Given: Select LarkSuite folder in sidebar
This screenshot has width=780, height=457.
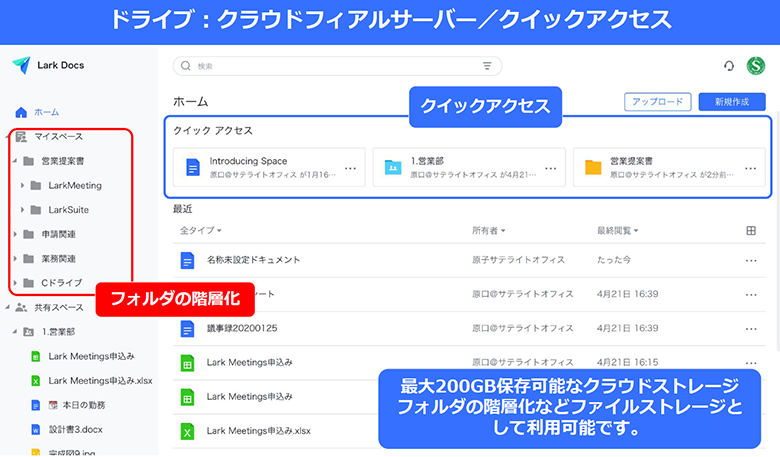Looking at the screenshot, I should click(69, 210).
